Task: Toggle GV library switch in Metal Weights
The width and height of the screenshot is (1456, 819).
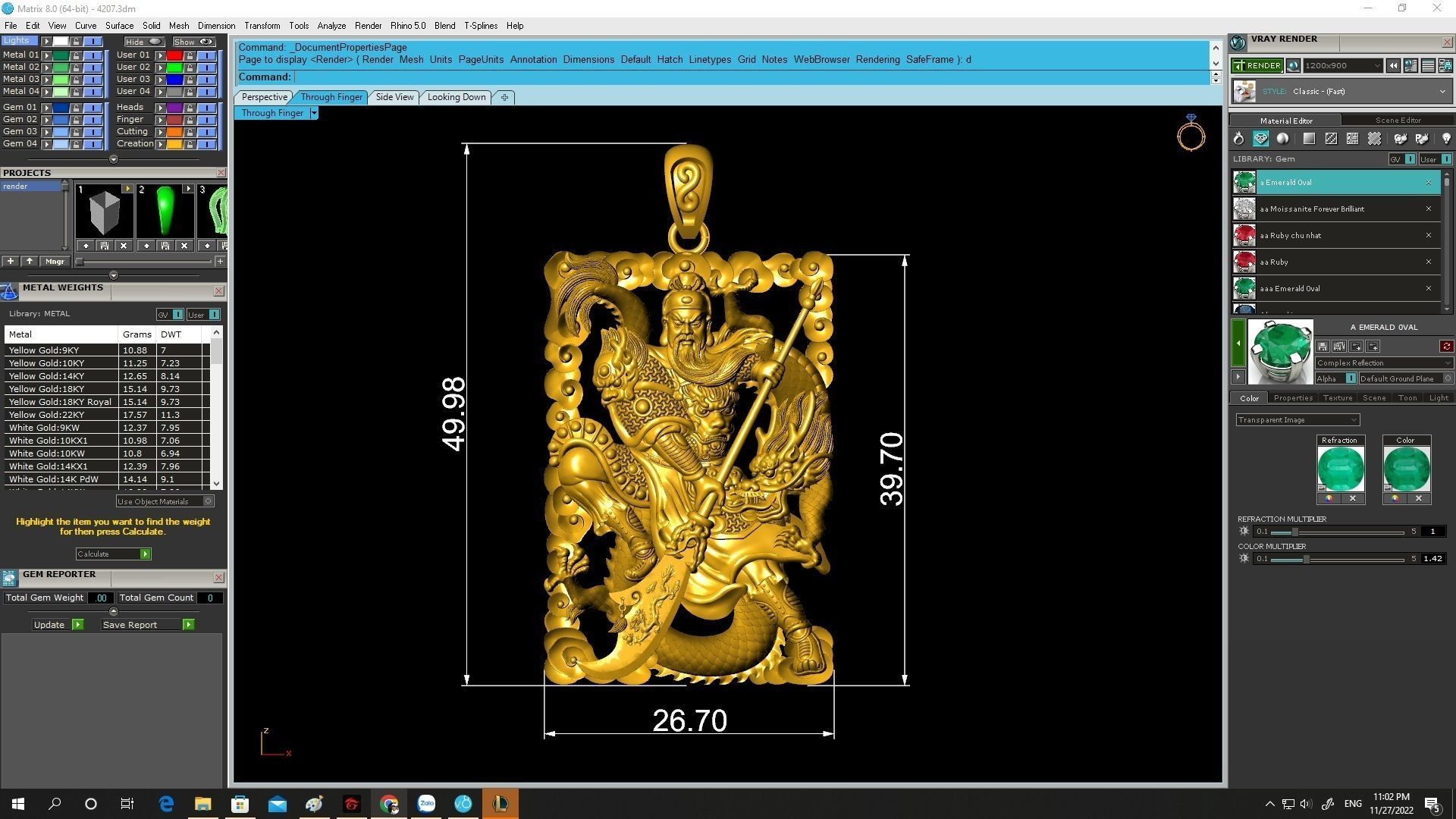Action: [177, 315]
